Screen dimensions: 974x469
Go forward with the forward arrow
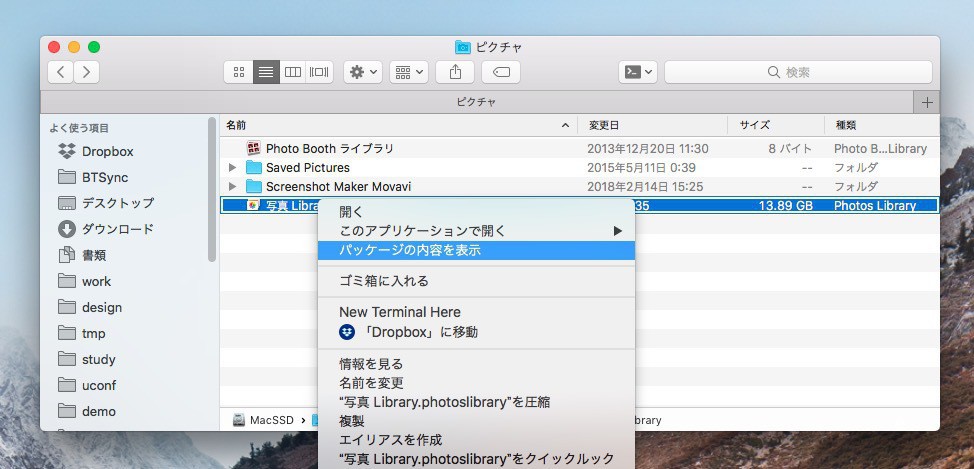[x=87, y=72]
